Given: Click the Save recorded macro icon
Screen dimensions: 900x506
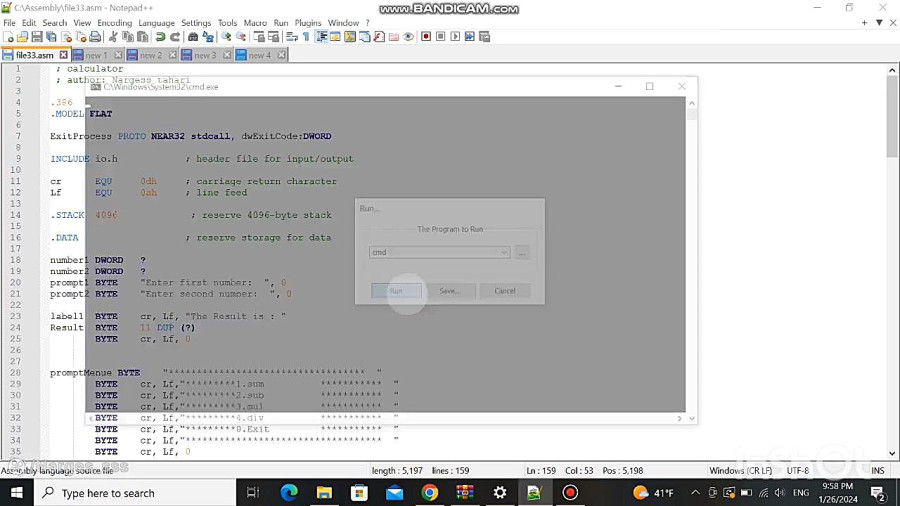Looking at the screenshot, I should pyautogui.click(x=484, y=37).
